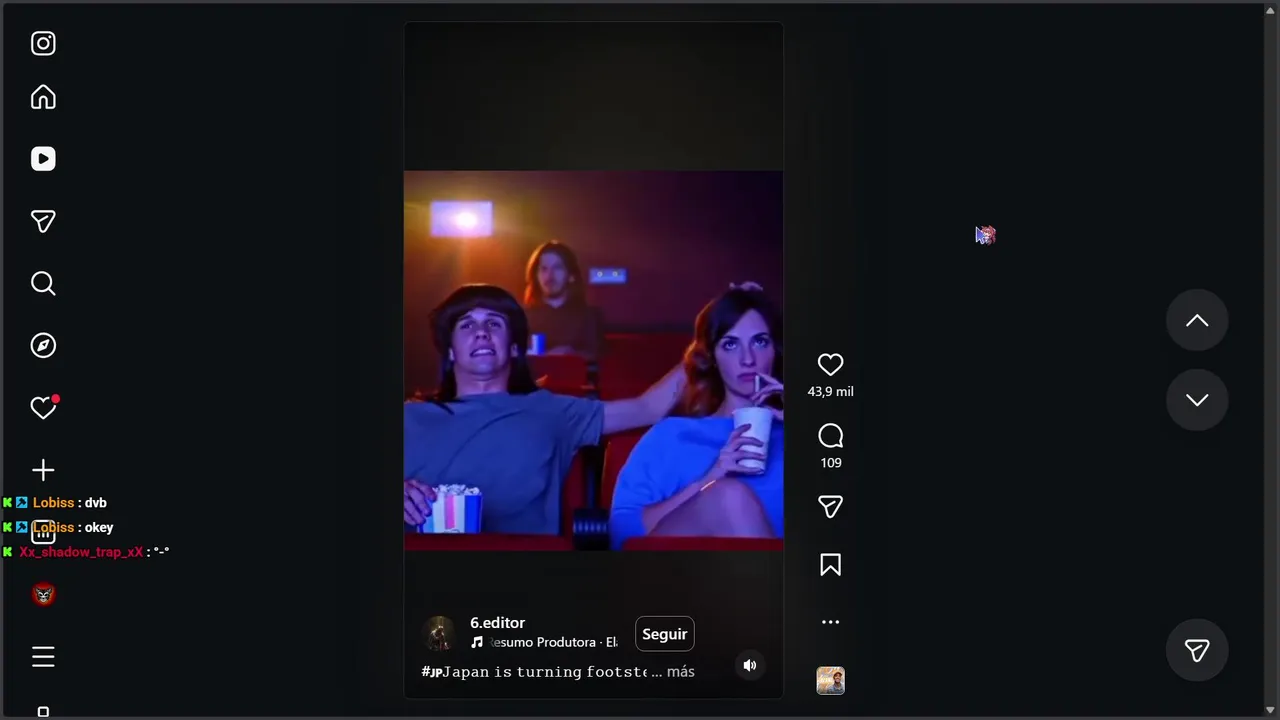Click the reel video to pause
The height and width of the screenshot is (720, 1280).
(x=593, y=360)
